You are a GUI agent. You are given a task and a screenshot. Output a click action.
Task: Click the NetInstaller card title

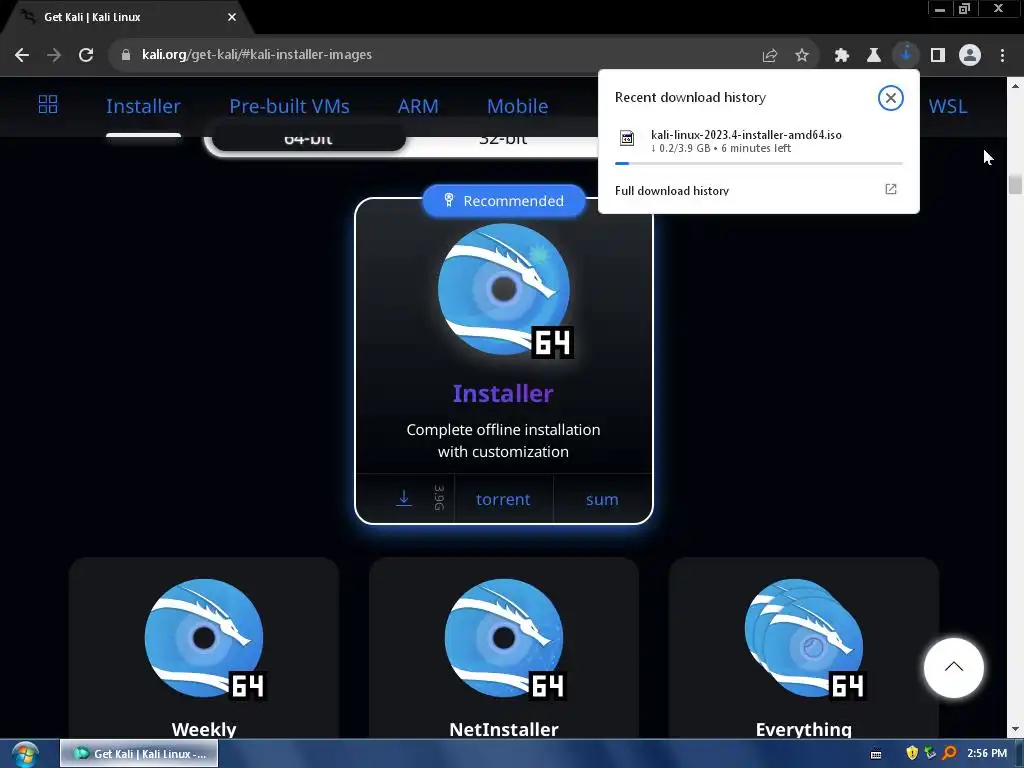504,729
